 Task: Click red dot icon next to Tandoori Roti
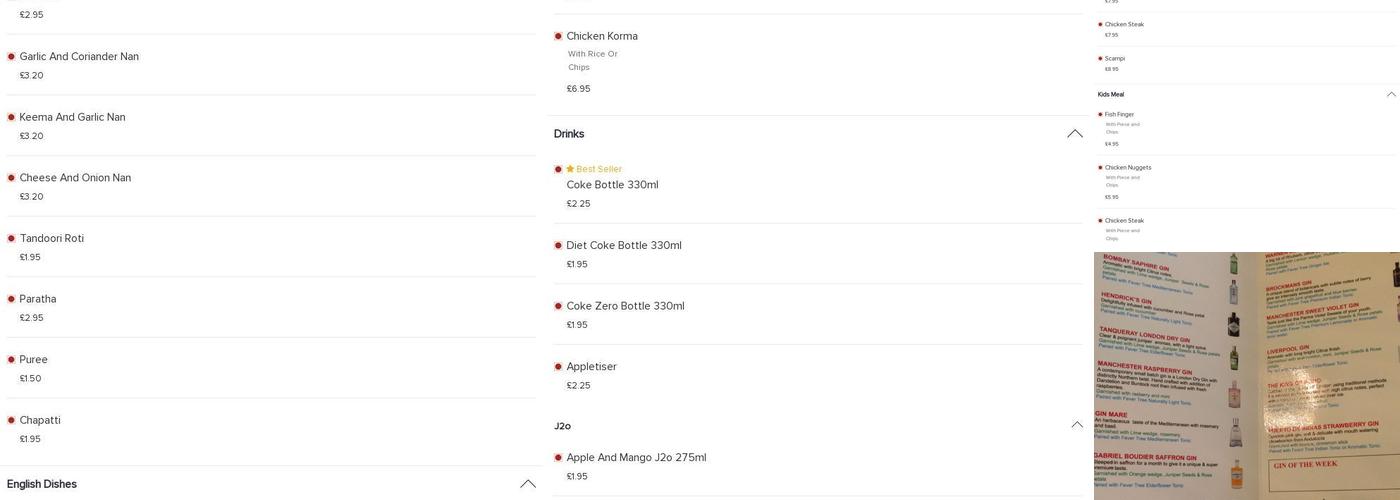click(x=11, y=239)
